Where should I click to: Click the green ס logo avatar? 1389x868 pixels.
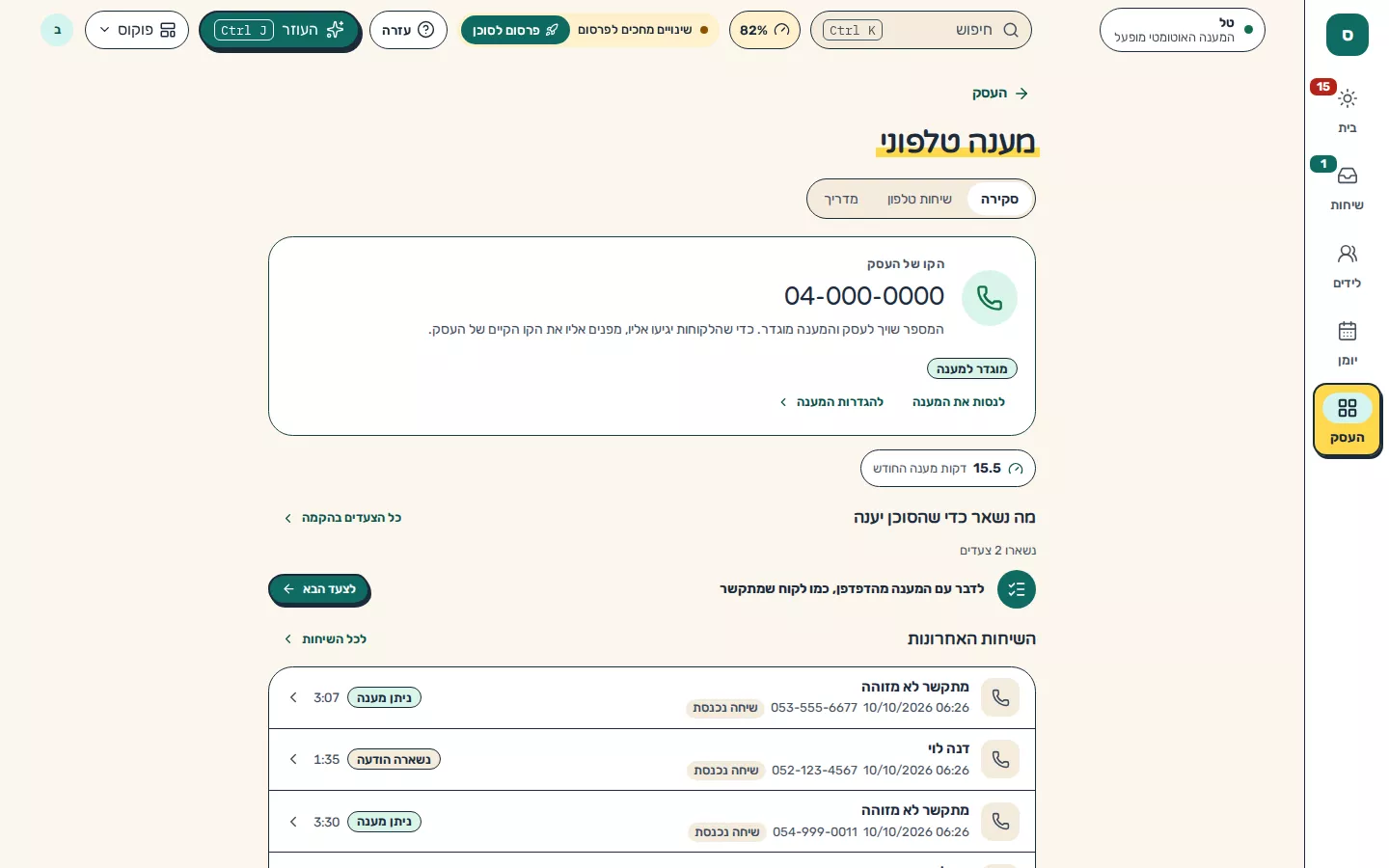pyautogui.click(x=1348, y=35)
